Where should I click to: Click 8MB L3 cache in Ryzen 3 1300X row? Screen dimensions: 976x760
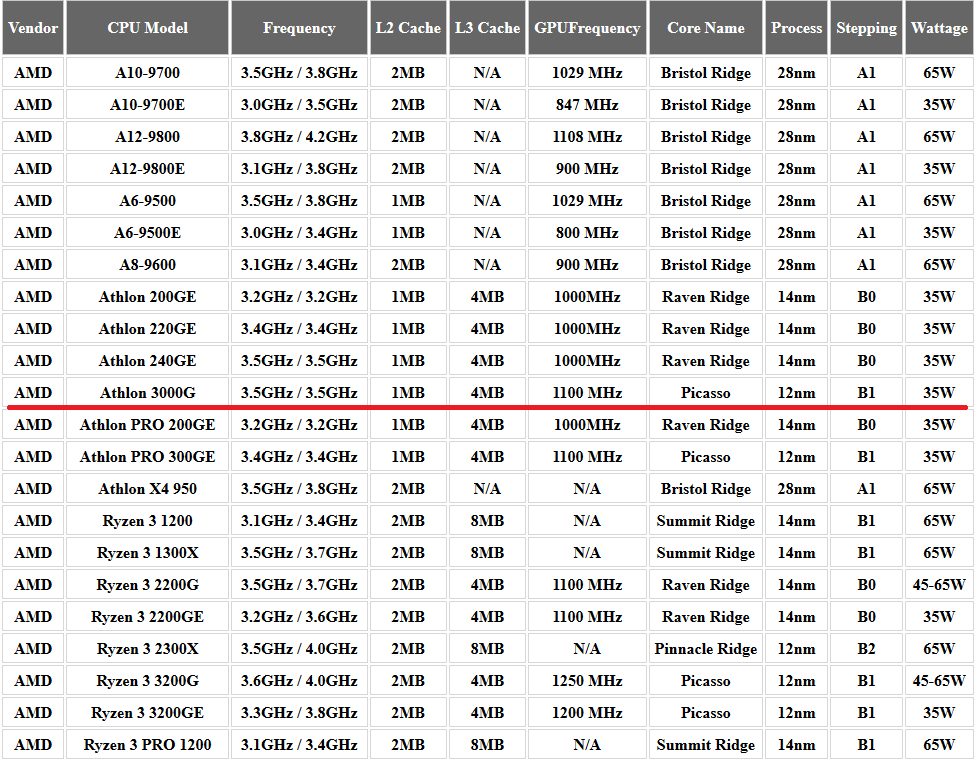pos(487,553)
